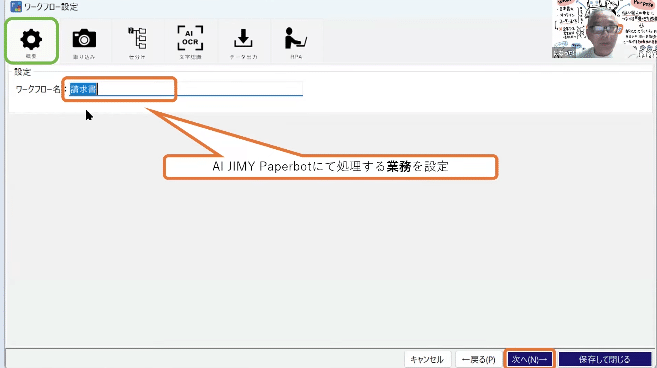Select the camera import step
Image resolution: width=657 pixels, height=368 pixels.
(84, 41)
